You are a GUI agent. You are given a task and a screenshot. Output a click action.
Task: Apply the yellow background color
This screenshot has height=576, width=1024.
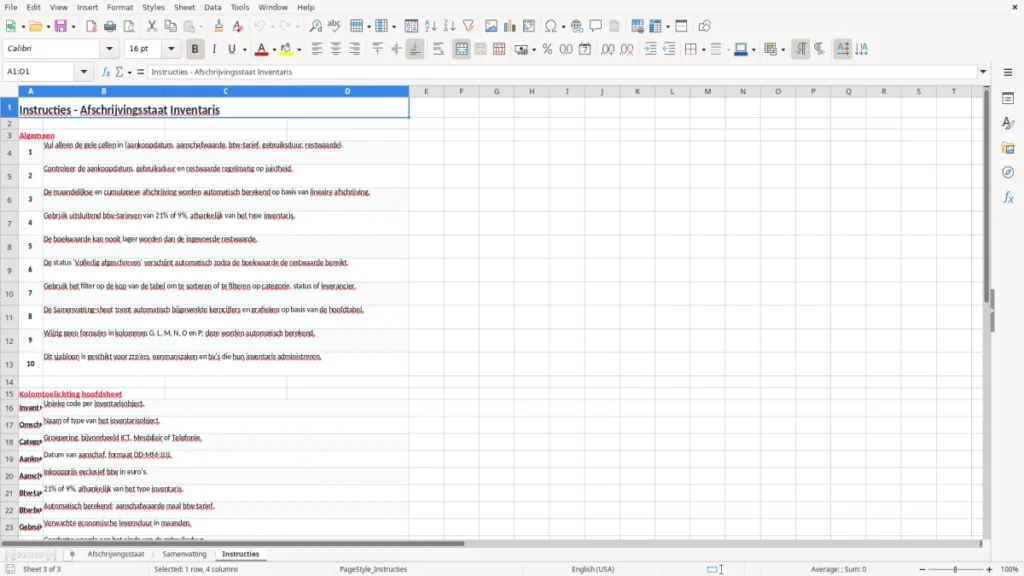286,49
